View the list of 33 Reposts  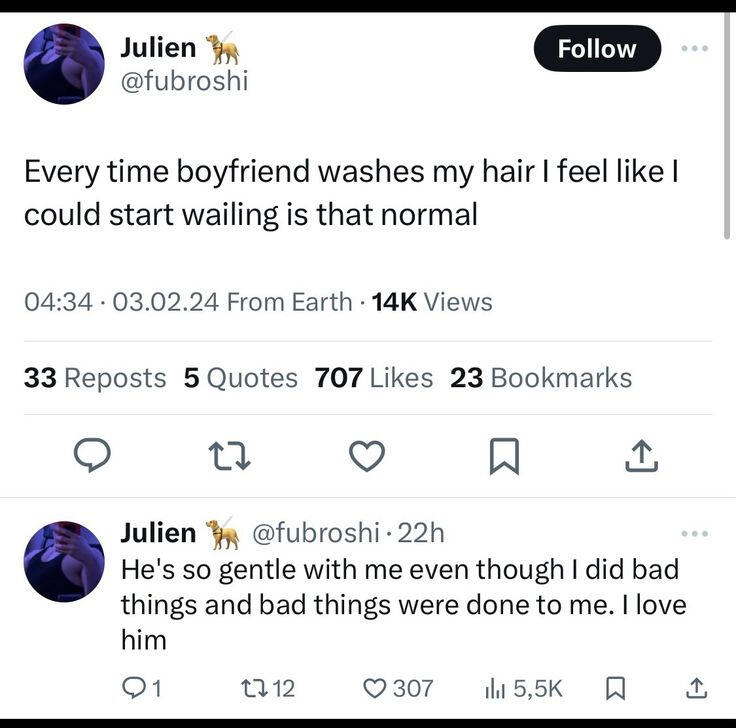tap(95, 378)
